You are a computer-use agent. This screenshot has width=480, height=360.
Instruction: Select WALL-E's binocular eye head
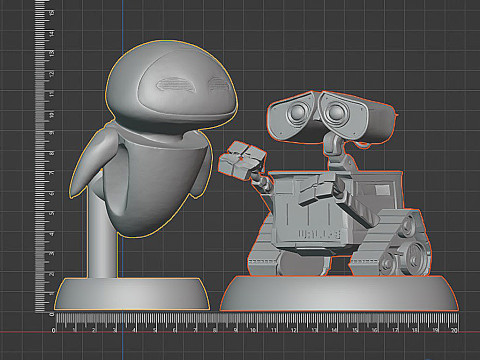(x=331, y=117)
